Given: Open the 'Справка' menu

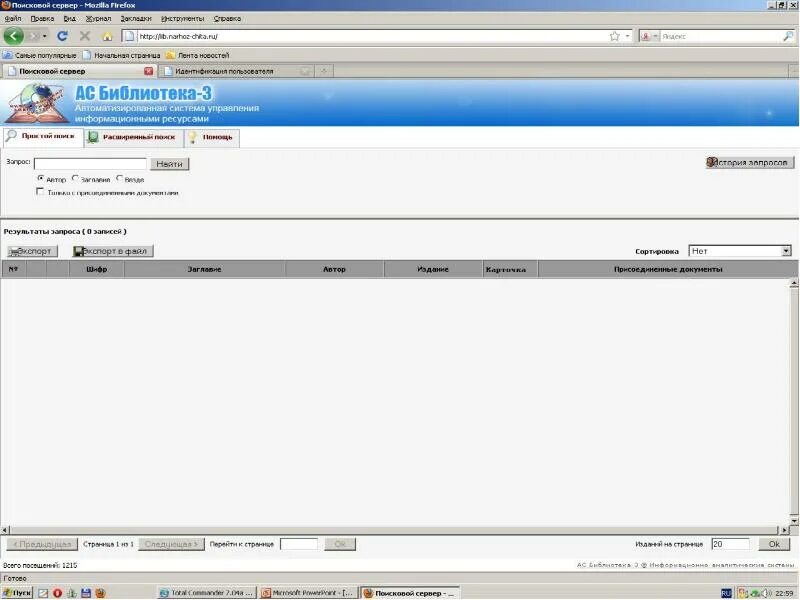Looking at the screenshot, I should 227,18.
